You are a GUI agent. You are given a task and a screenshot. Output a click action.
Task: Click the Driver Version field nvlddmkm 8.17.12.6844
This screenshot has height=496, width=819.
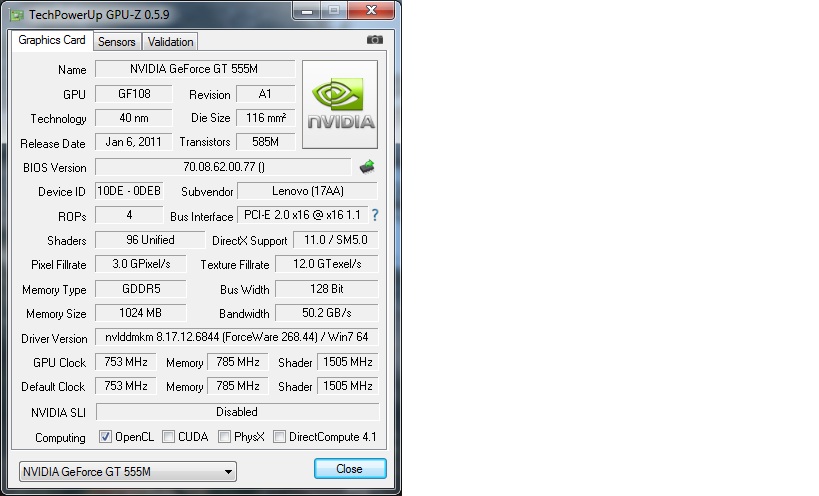pos(237,337)
